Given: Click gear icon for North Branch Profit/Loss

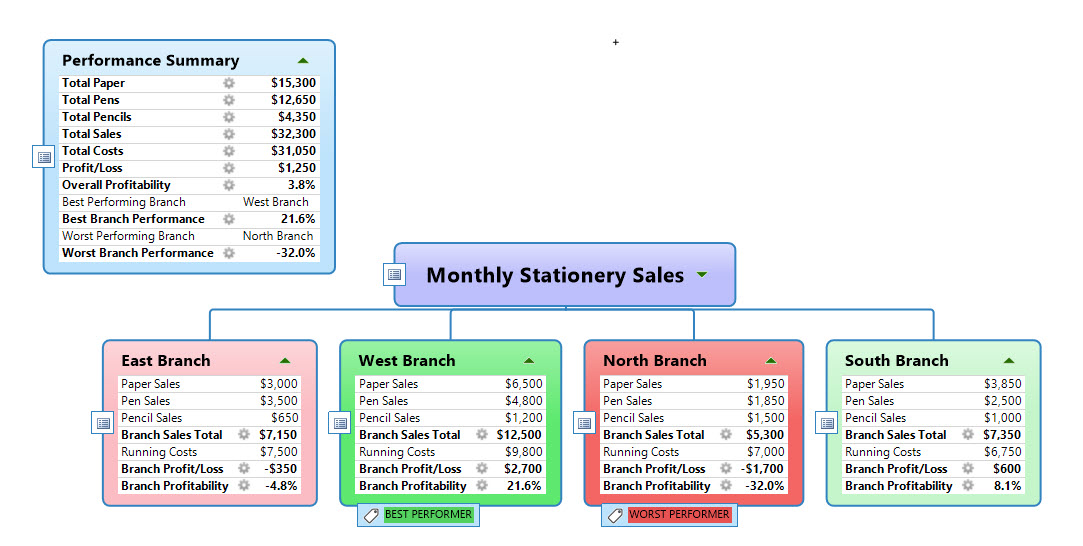Looking at the screenshot, I should [x=726, y=469].
